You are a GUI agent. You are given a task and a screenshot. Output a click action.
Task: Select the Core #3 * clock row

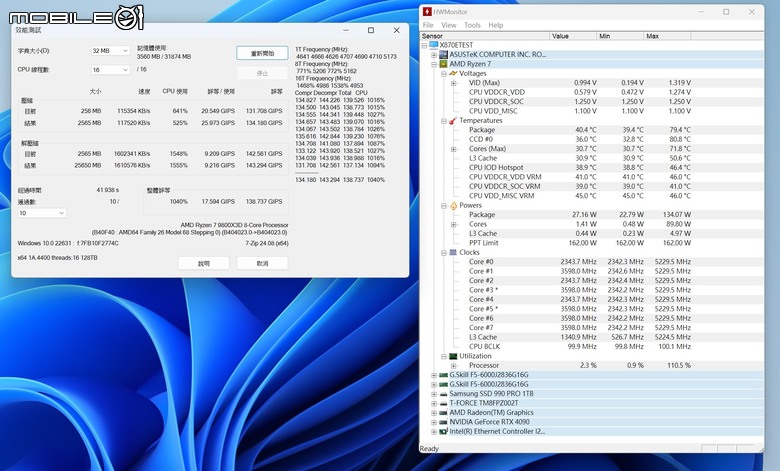[592, 290]
